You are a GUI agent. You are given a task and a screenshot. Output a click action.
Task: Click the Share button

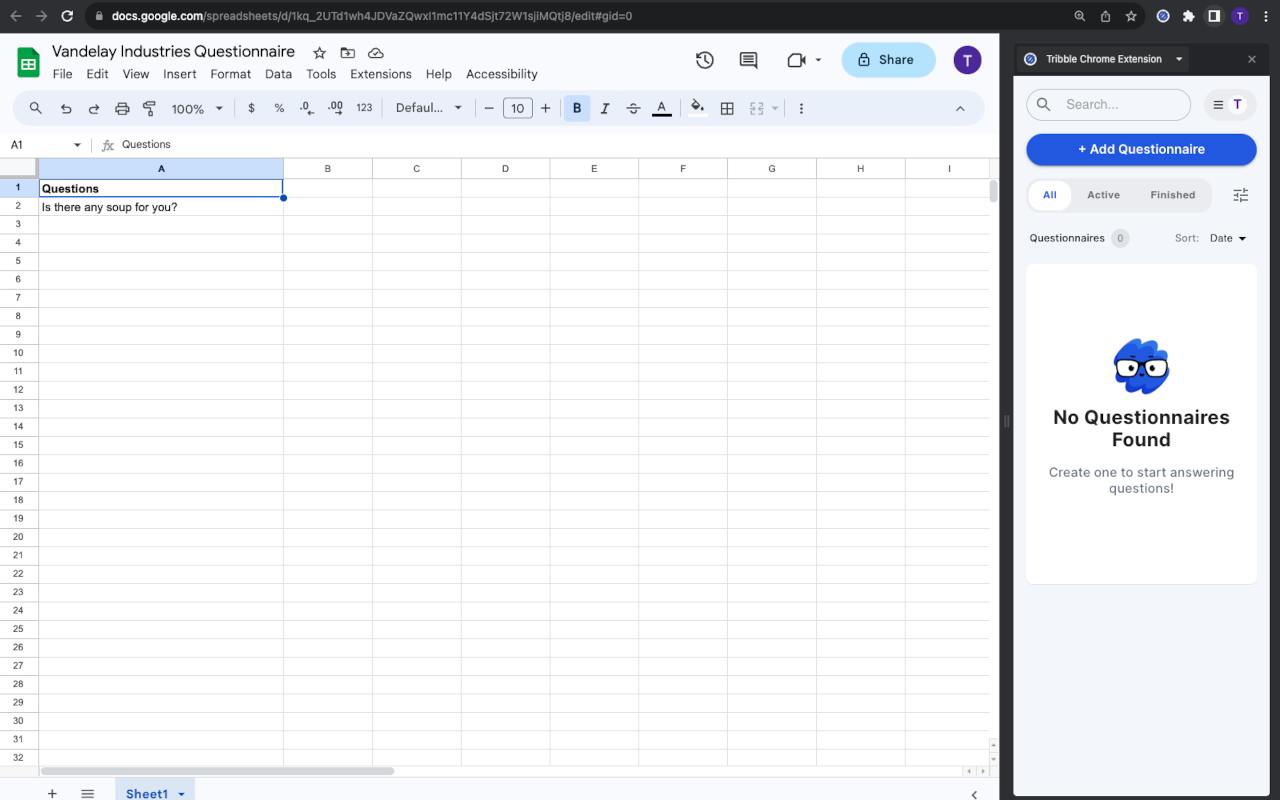[888, 60]
